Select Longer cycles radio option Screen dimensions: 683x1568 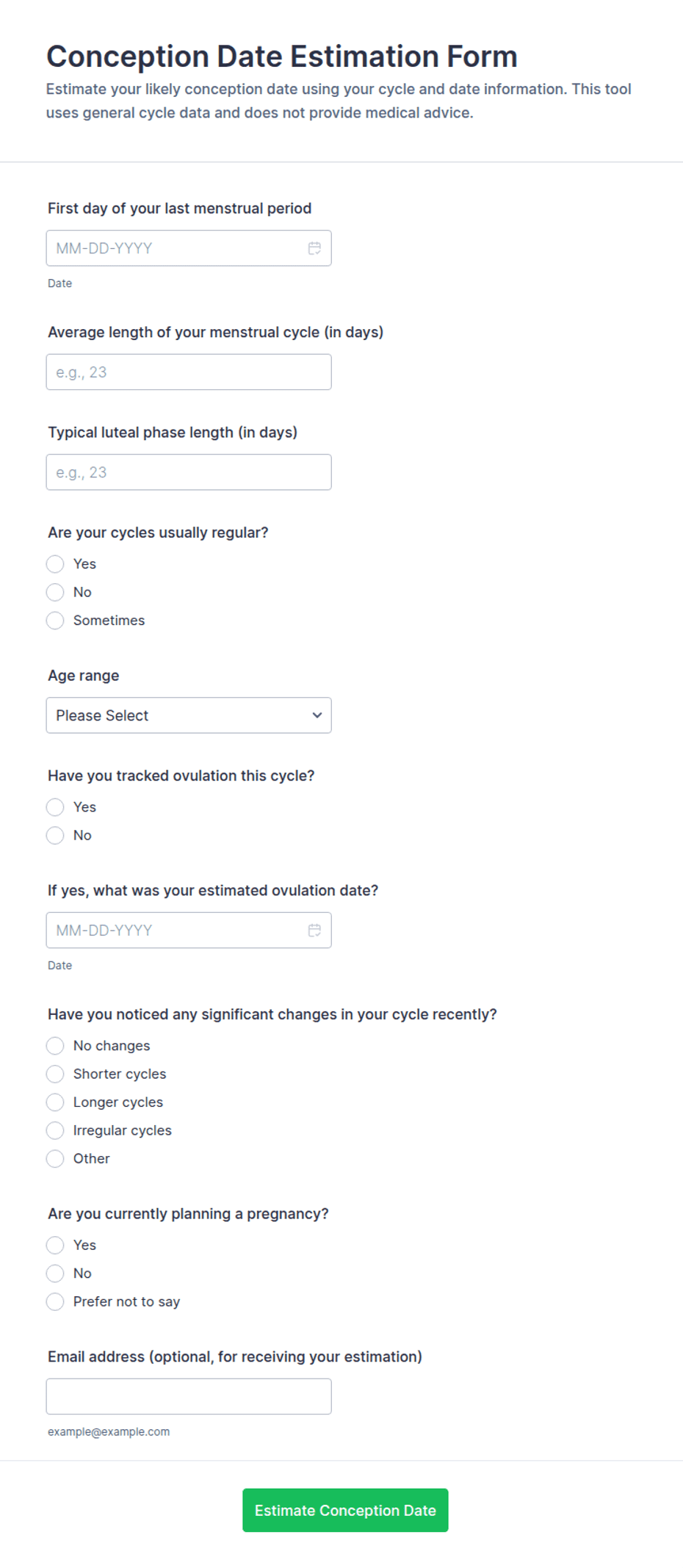point(55,1102)
